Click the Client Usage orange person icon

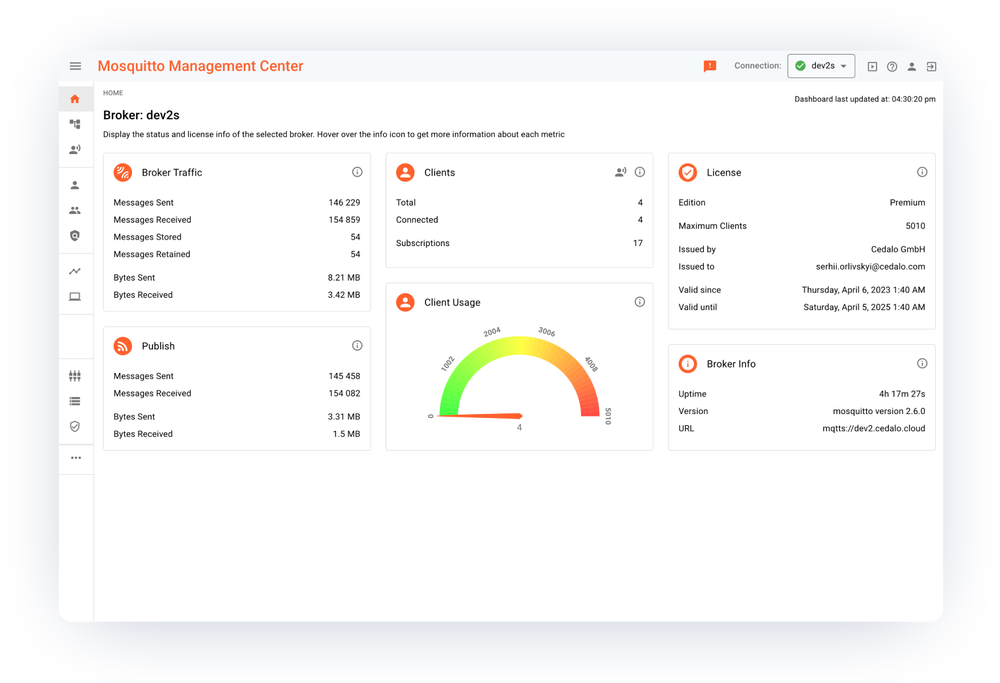[x=405, y=302]
